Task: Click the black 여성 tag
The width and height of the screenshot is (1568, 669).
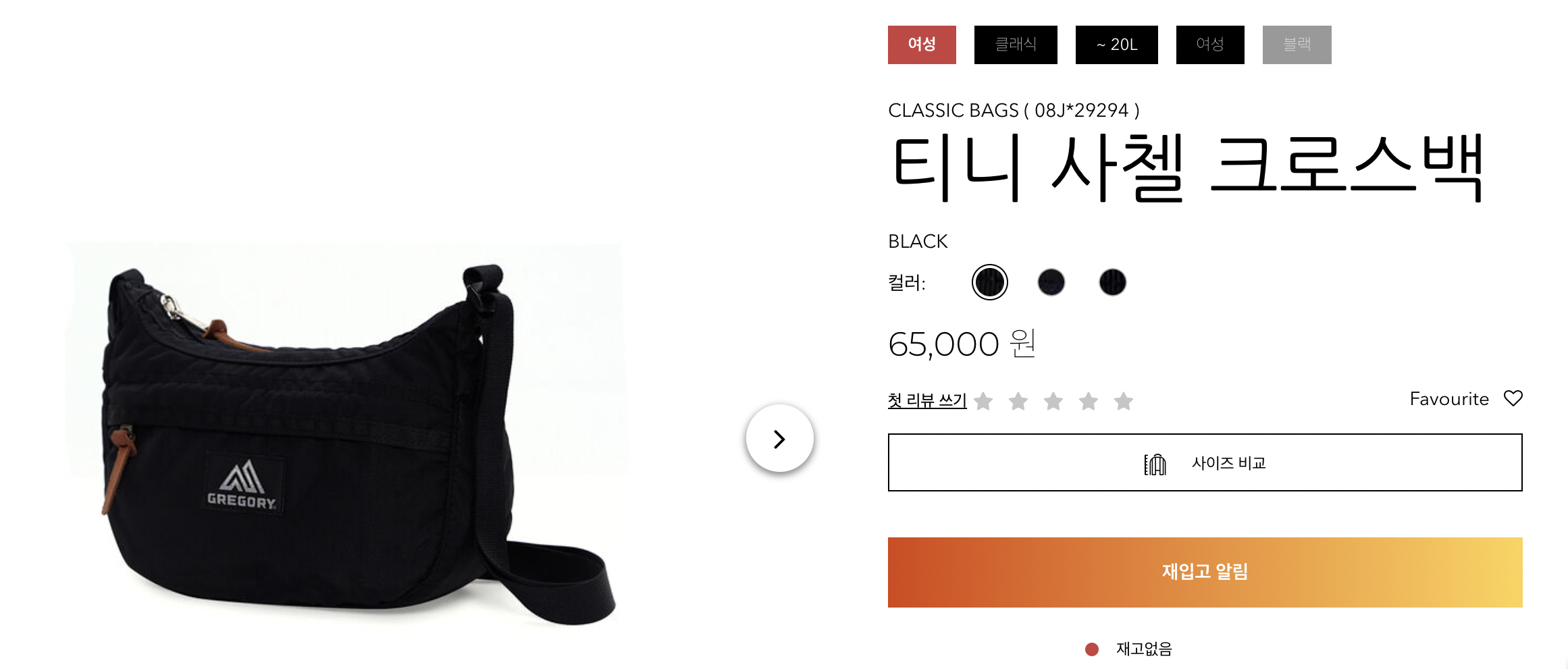Action: tap(1210, 45)
